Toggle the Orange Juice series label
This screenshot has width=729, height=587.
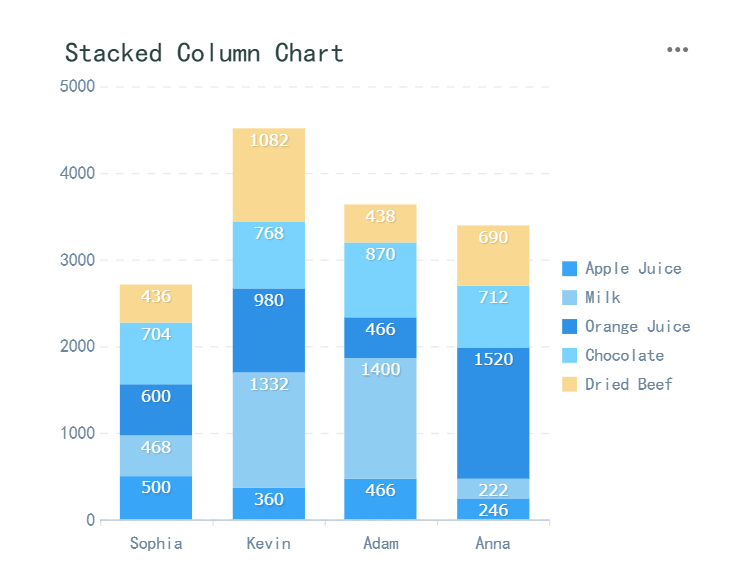coord(637,326)
